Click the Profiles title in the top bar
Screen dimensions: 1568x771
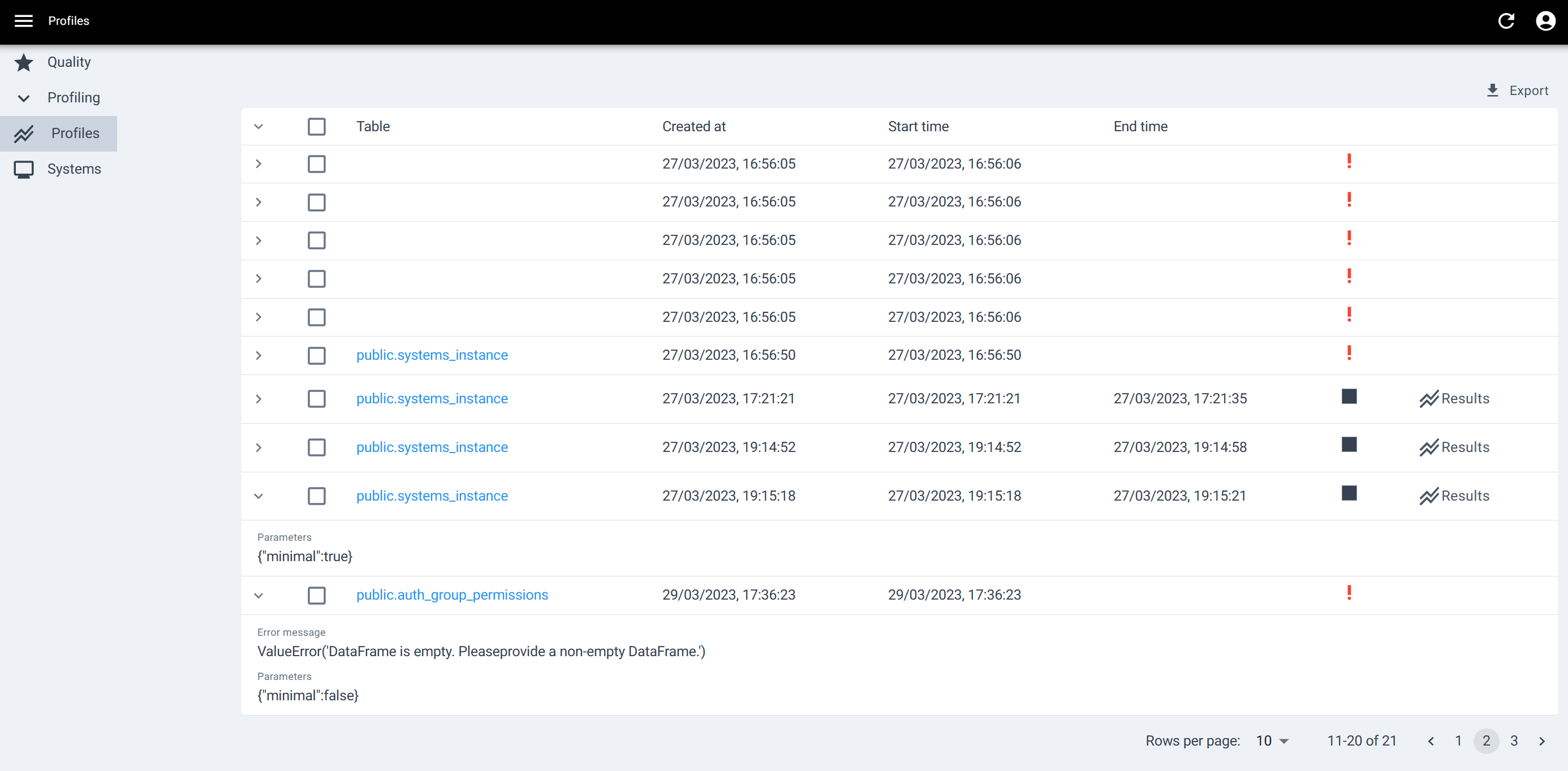69,21
